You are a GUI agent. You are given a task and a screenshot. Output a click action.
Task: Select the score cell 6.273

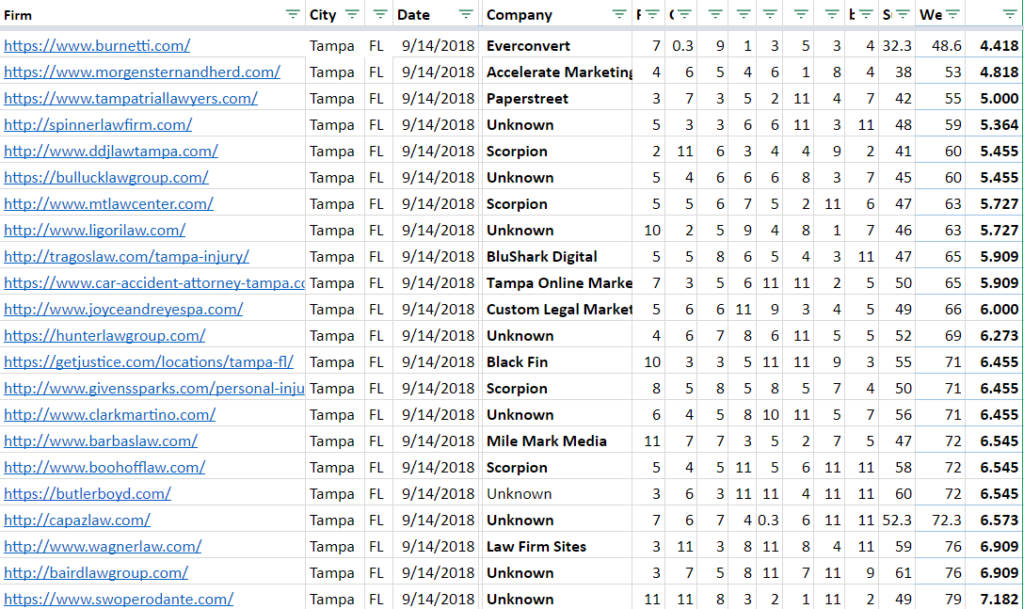(x=993, y=336)
